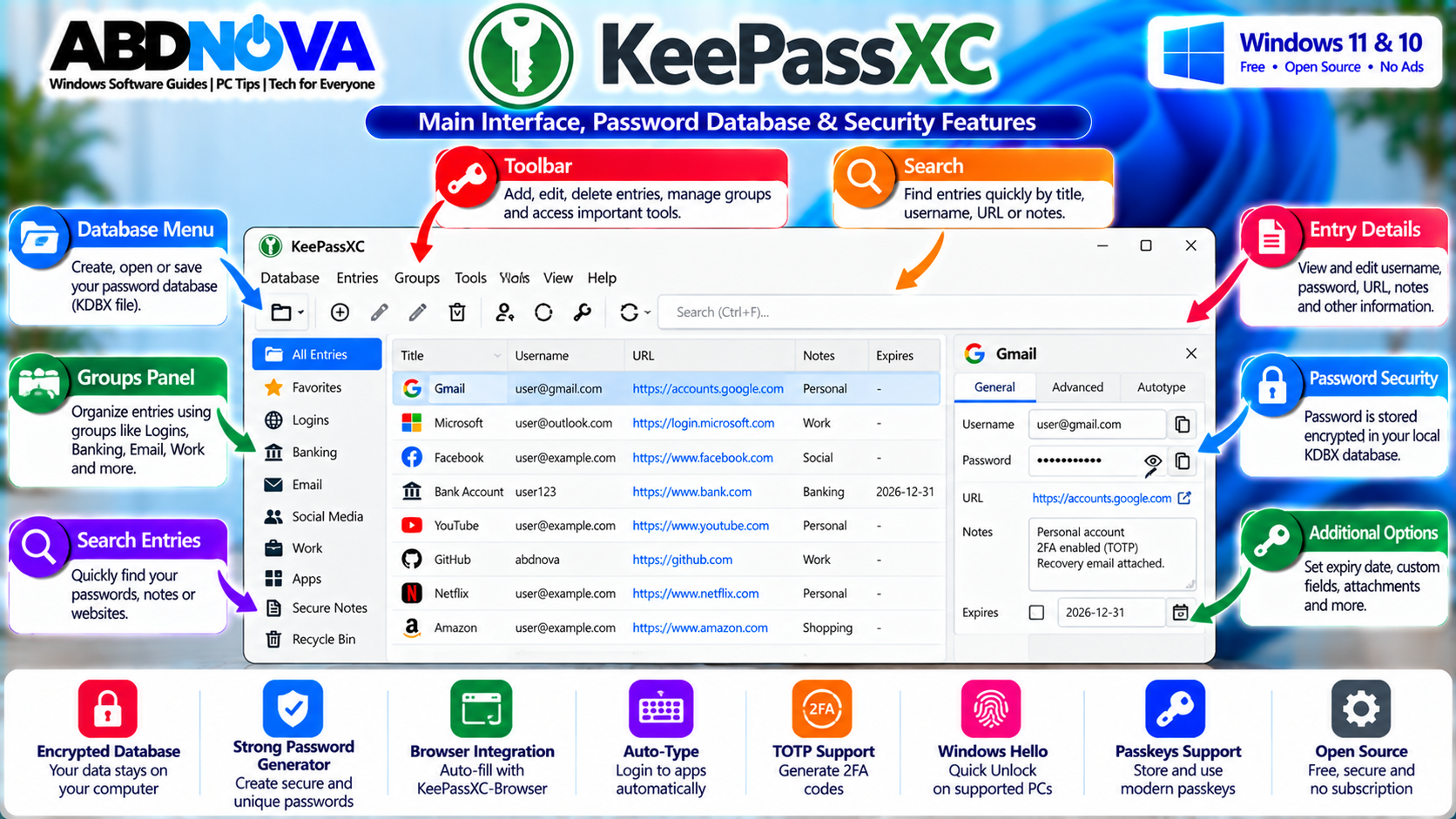The image size is (1456, 819).
Task: Open the Tools menu
Action: (470, 278)
